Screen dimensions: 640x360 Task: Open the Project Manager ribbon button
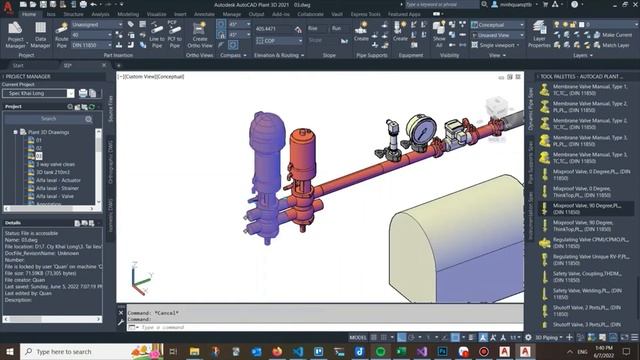tap(15, 35)
